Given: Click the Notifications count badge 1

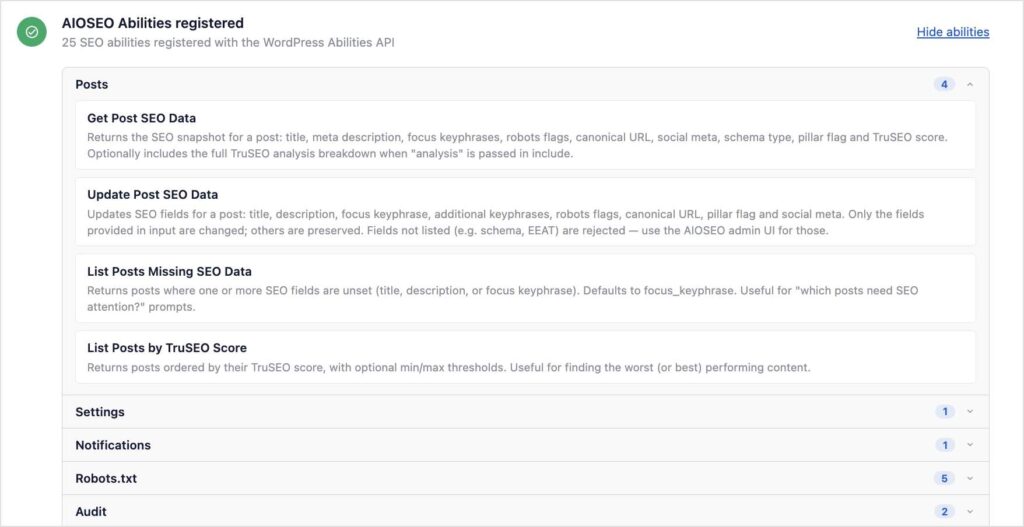Looking at the screenshot, I should coord(944,445).
